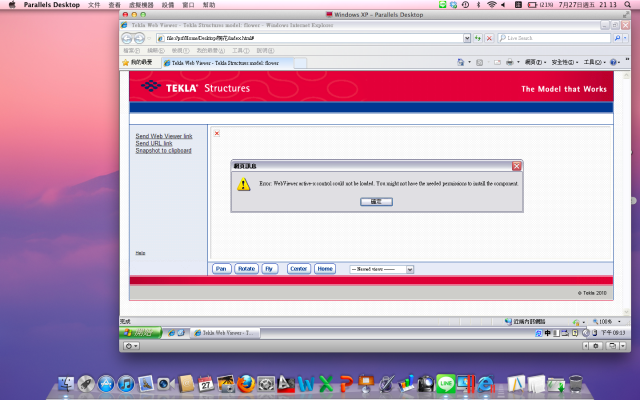Expand the address bar history dropdown
The width and height of the screenshot is (640, 400).
[467, 38]
